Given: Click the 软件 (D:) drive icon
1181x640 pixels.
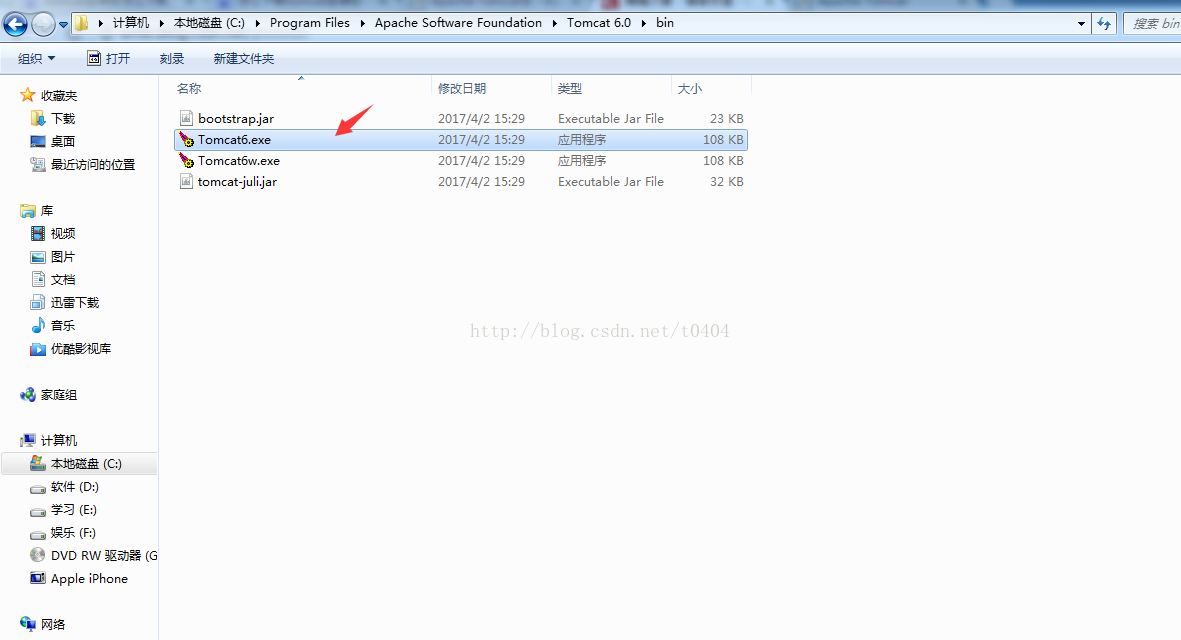Looking at the screenshot, I should tap(38, 488).
